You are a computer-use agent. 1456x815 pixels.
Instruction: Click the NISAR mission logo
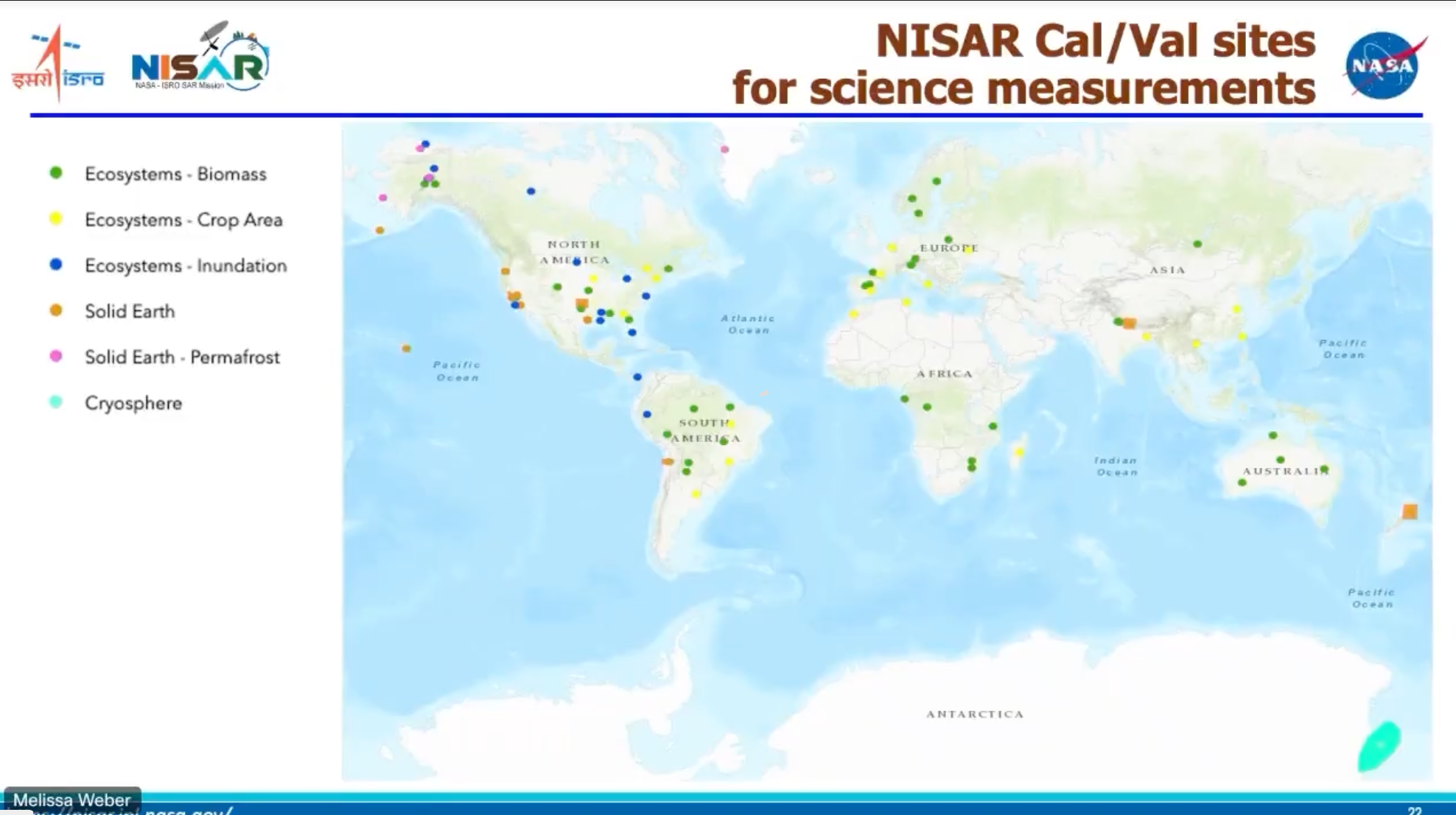tap(200, 57)
